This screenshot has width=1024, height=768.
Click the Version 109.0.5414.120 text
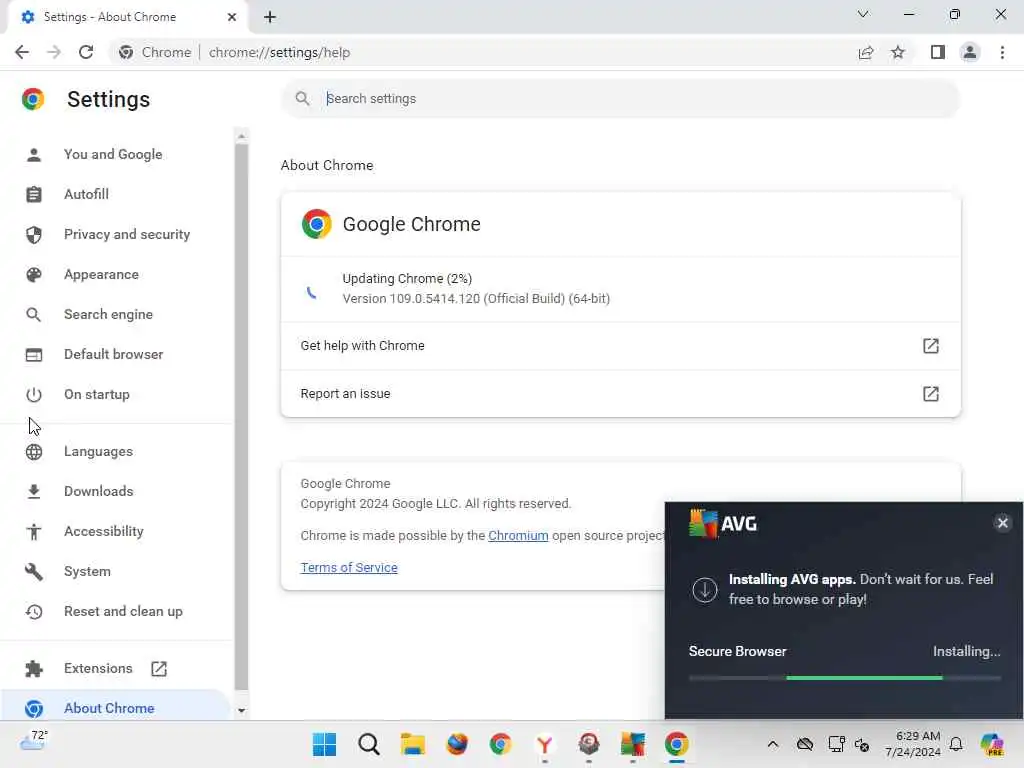click(x=476, y=298)
